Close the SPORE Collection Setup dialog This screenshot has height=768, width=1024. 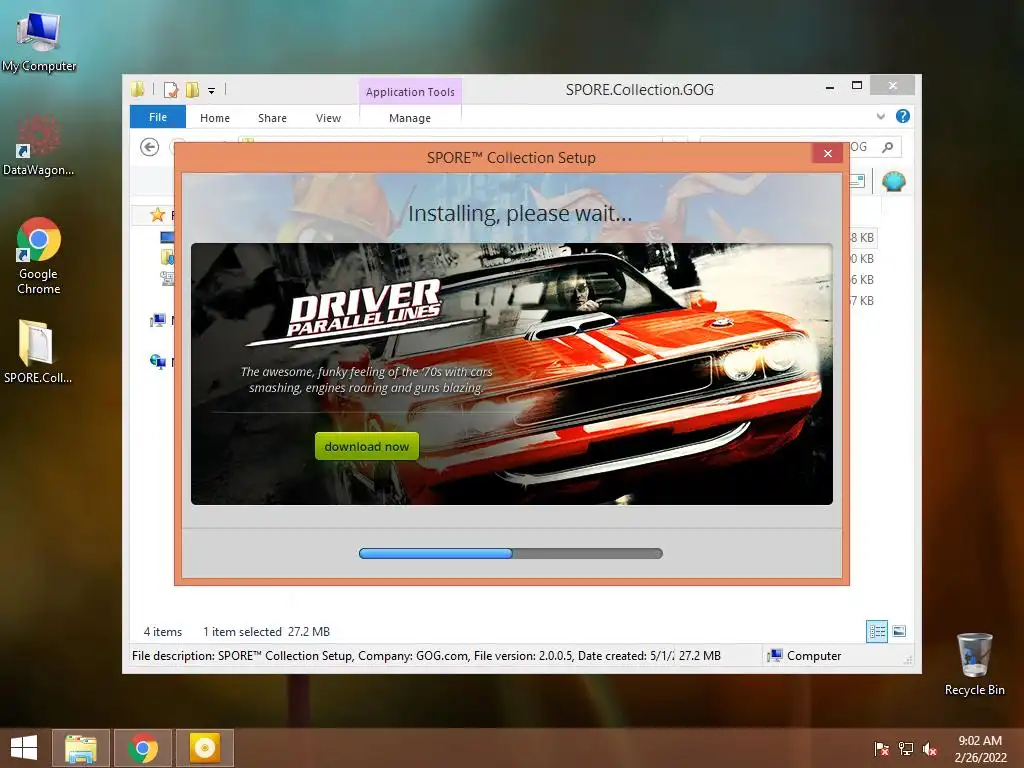click(827, 153)
